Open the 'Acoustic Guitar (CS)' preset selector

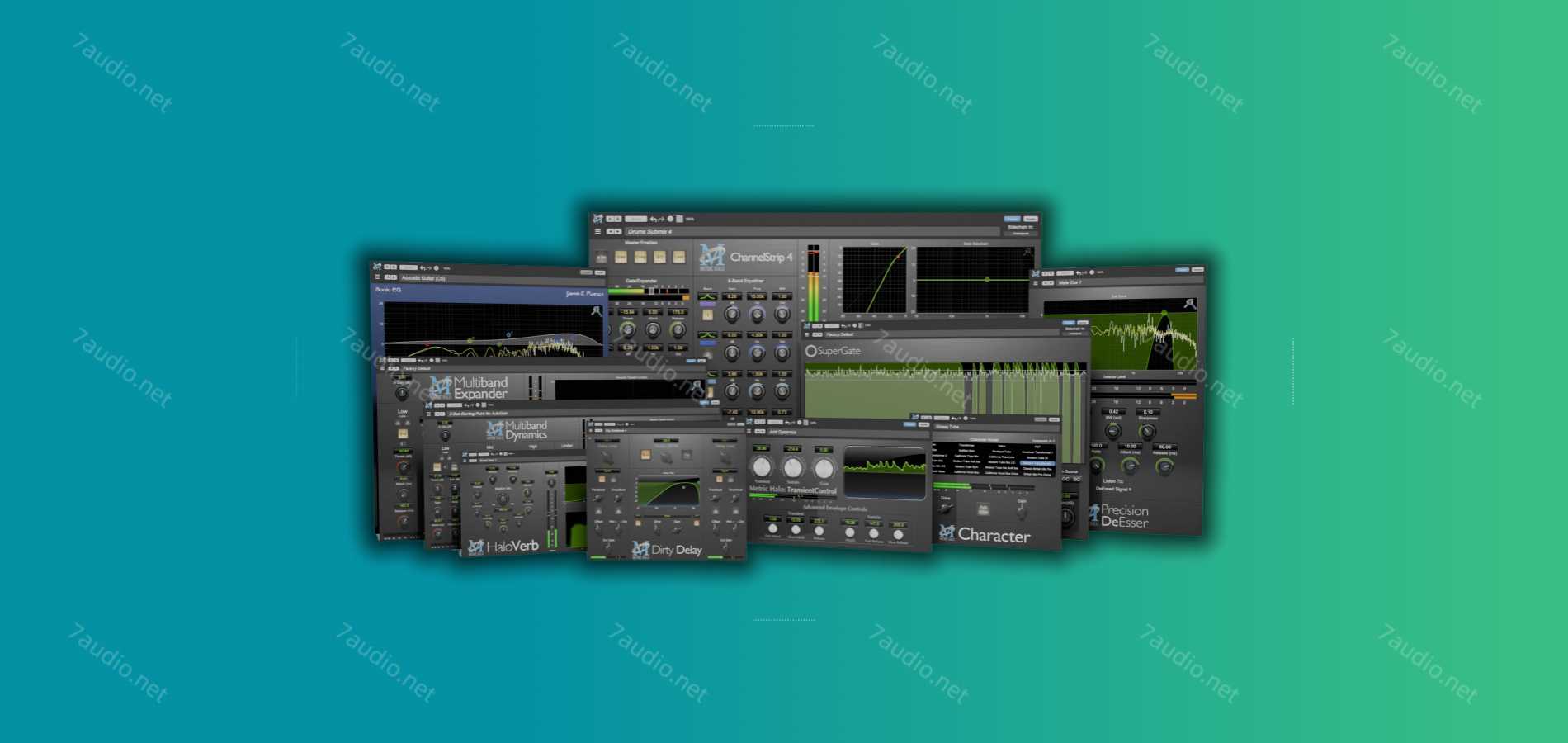click(x=503, y=278)
